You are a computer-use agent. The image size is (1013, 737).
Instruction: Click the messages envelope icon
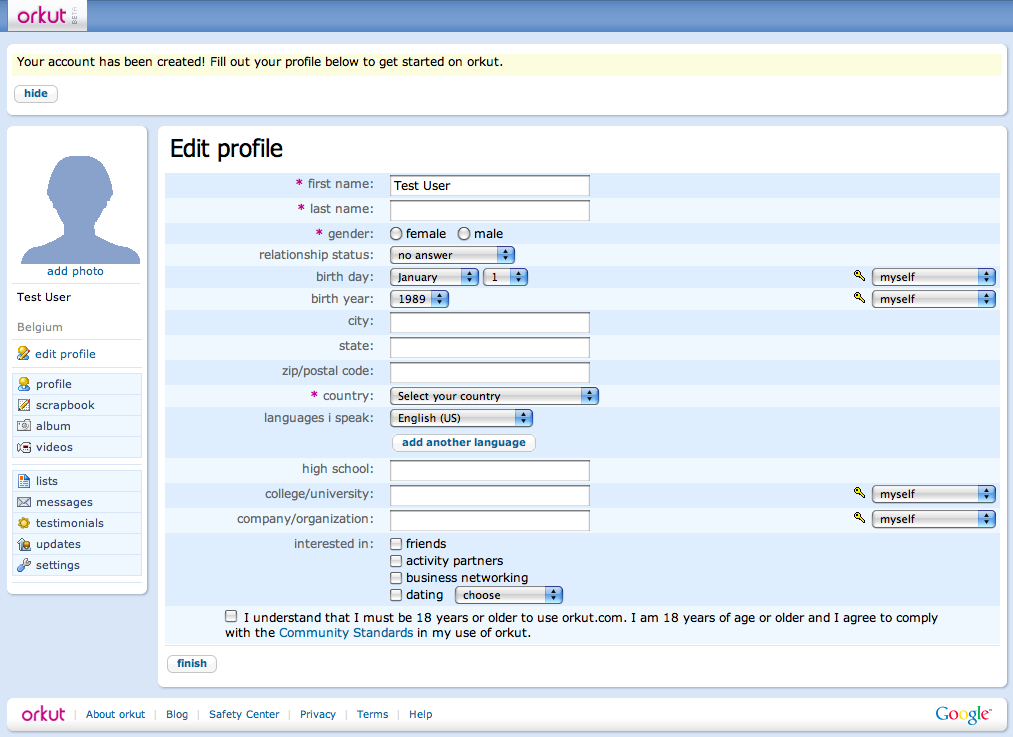24,502
